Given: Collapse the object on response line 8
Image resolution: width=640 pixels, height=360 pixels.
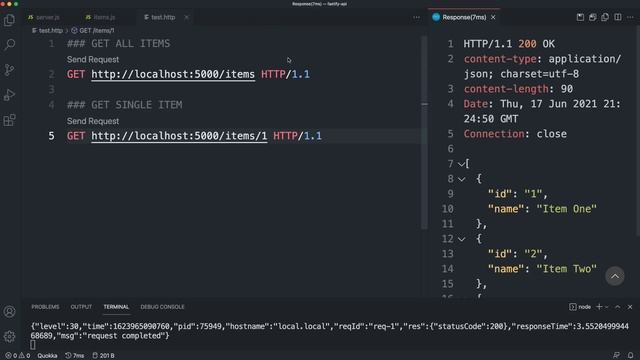Looking at the screenshot, I should [x=461, y=179].
